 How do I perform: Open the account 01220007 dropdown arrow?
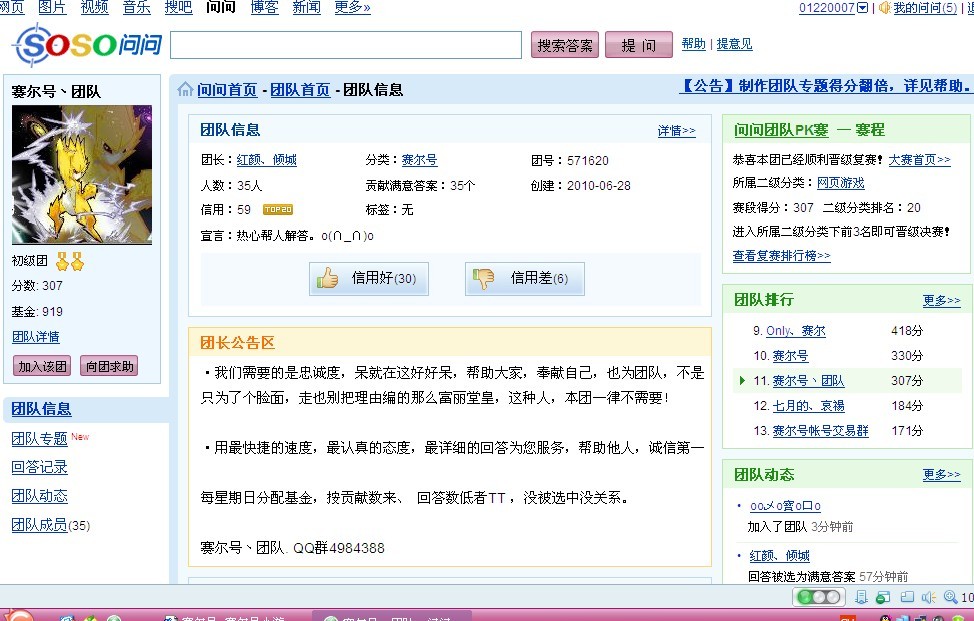862,8
